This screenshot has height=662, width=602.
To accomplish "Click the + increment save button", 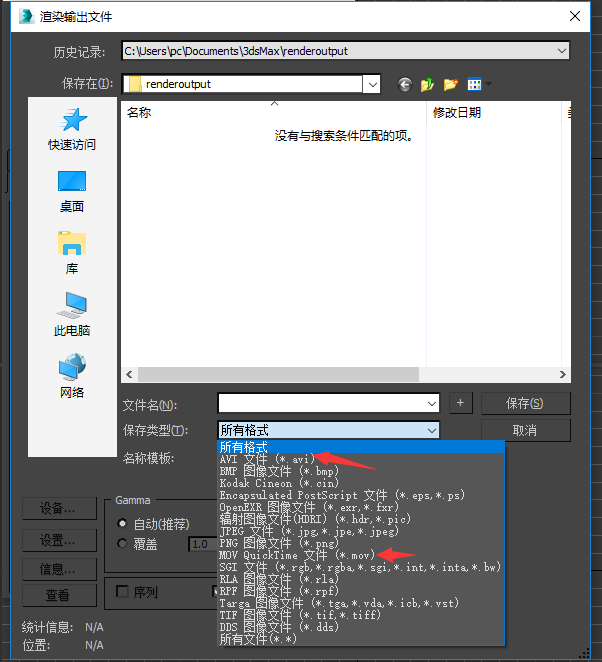I will 460,403.
